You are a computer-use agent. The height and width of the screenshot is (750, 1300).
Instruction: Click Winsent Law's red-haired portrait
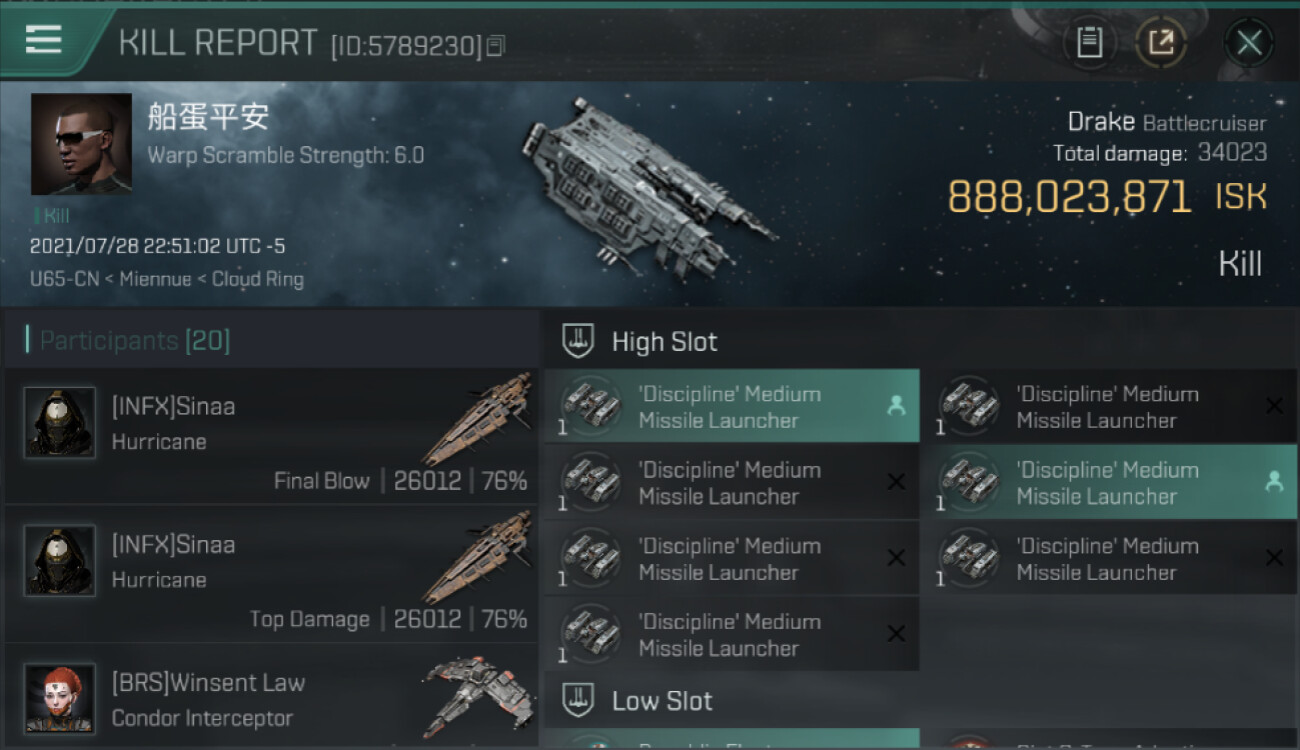coord(60,698)
